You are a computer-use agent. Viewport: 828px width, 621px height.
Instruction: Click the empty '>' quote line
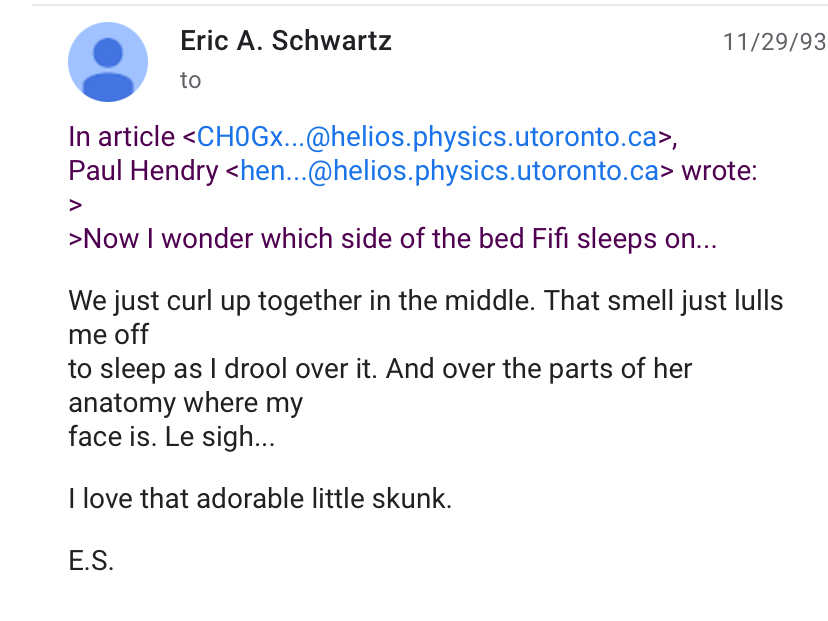[x=76, y=205]
